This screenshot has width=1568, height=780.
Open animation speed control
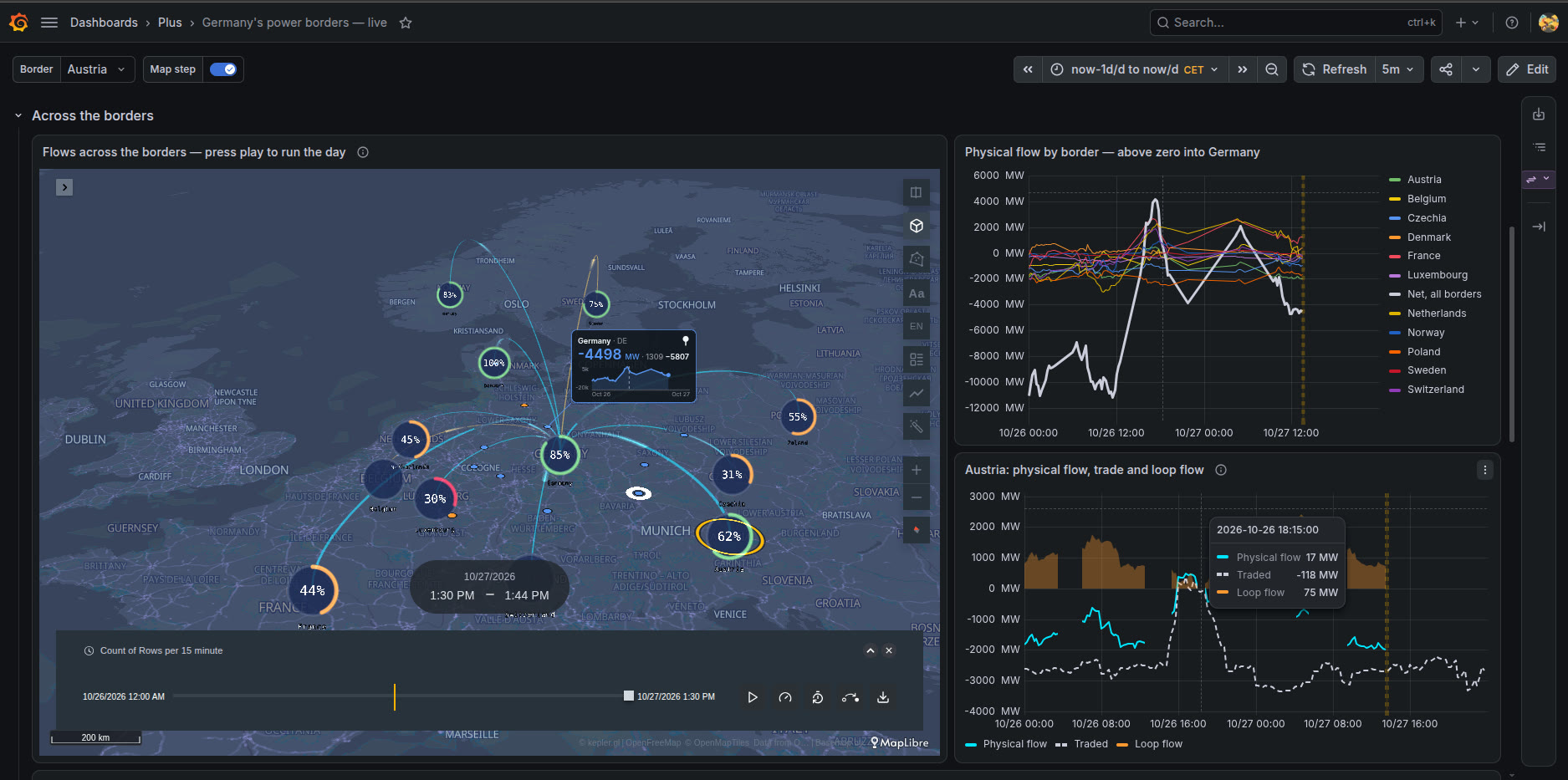point(785,697)
